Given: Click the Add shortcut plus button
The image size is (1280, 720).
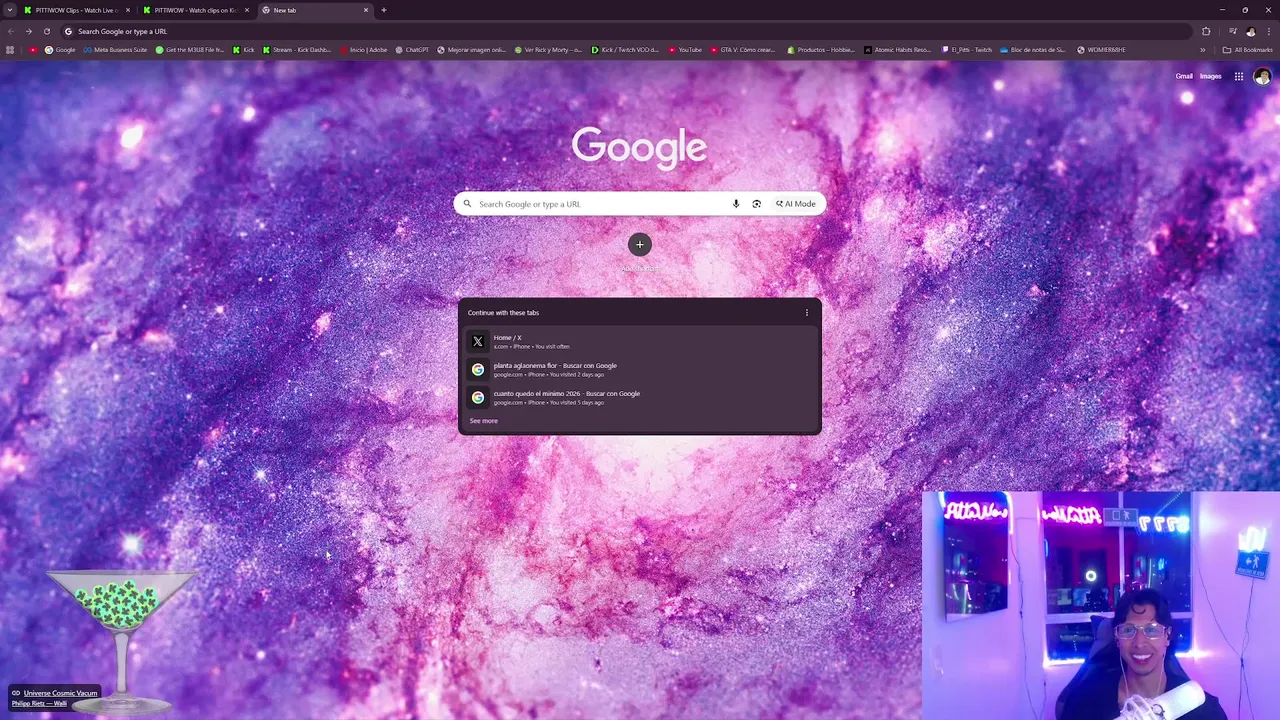Looking at the screenshot, I should click(x=640, y=244).
